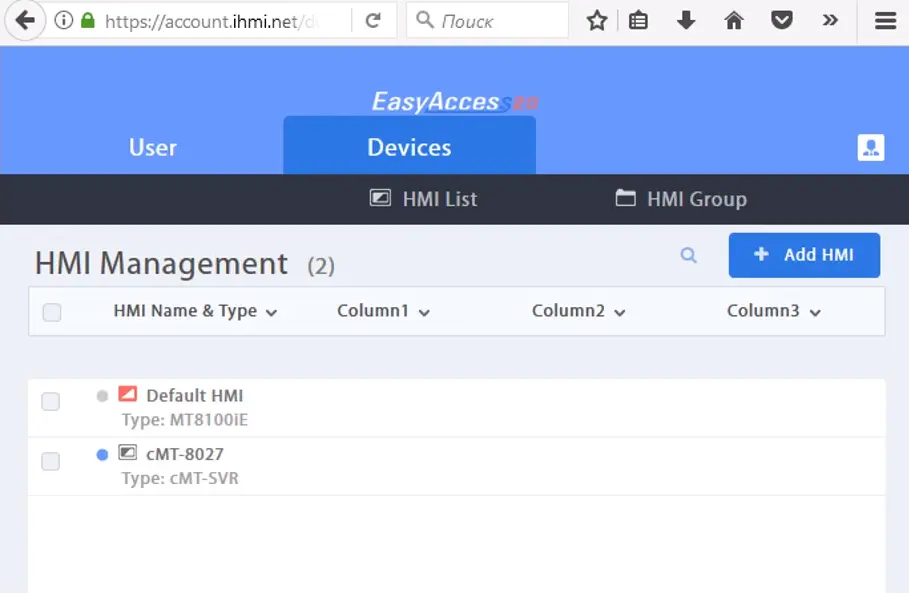Viewport: 909px width, 593px height.
Task: Bookmark this page with the star
Action: 597,21
